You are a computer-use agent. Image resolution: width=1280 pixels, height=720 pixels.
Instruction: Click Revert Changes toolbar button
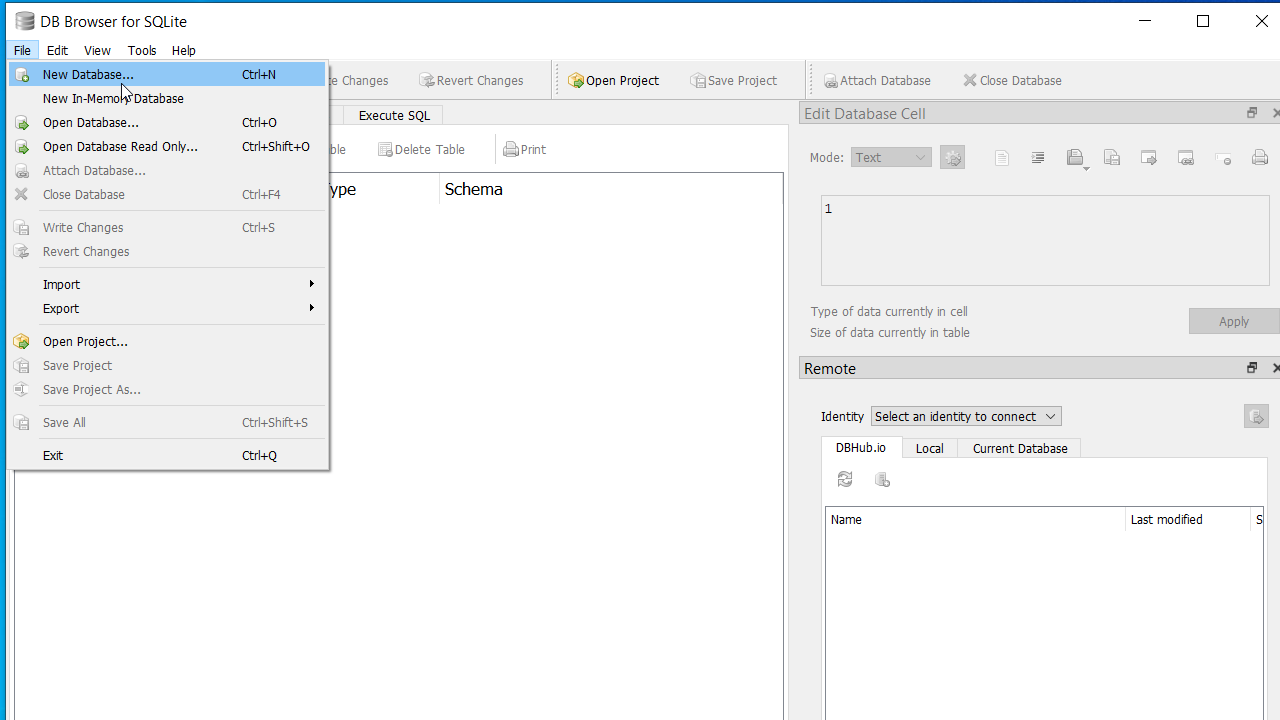pos(471,80)
